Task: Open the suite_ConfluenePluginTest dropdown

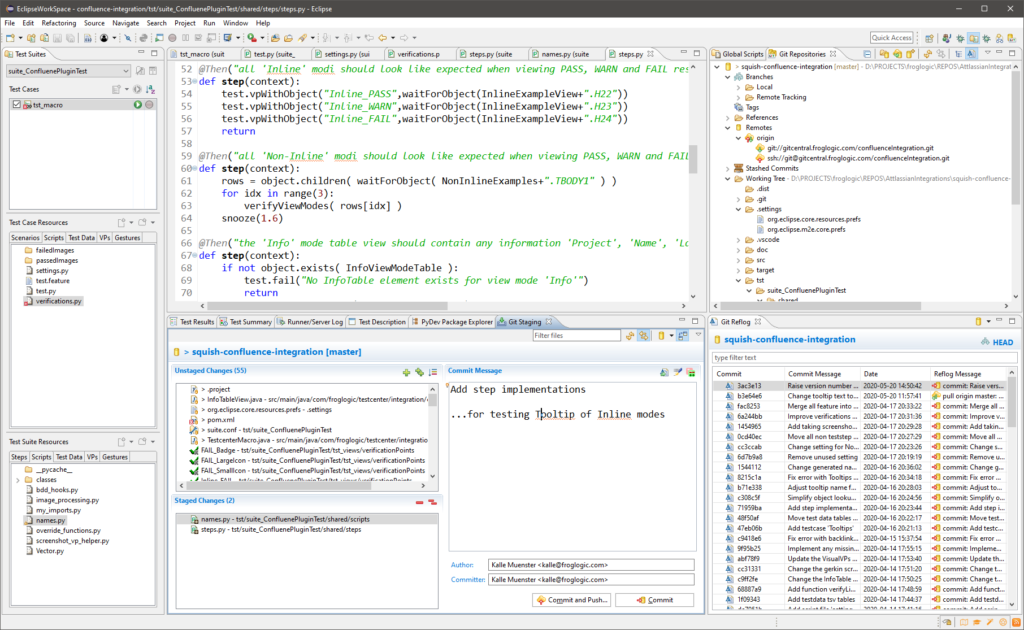Action: coord(125,71)
